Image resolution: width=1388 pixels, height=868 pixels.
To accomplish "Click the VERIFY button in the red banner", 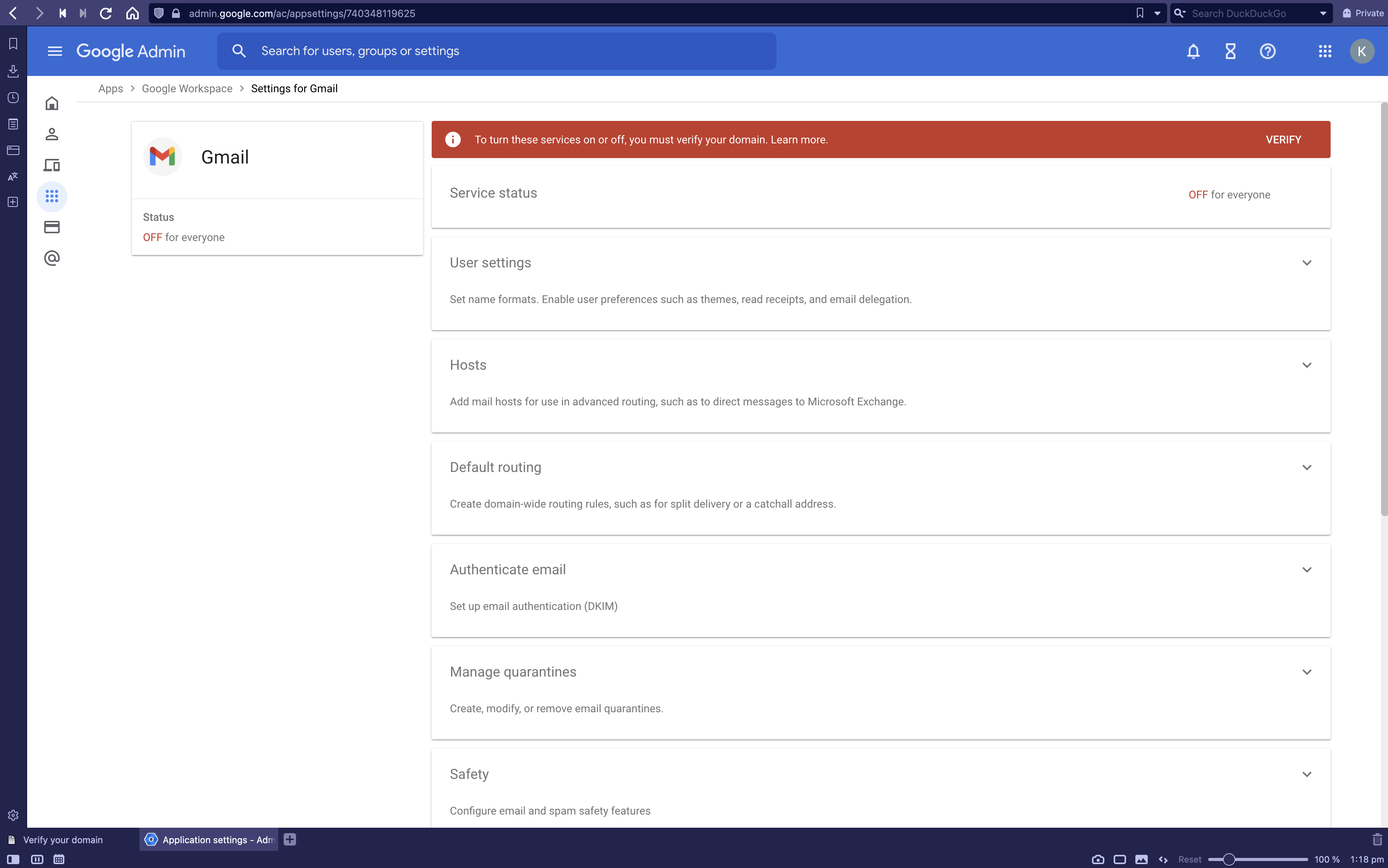I will 1283,139.
